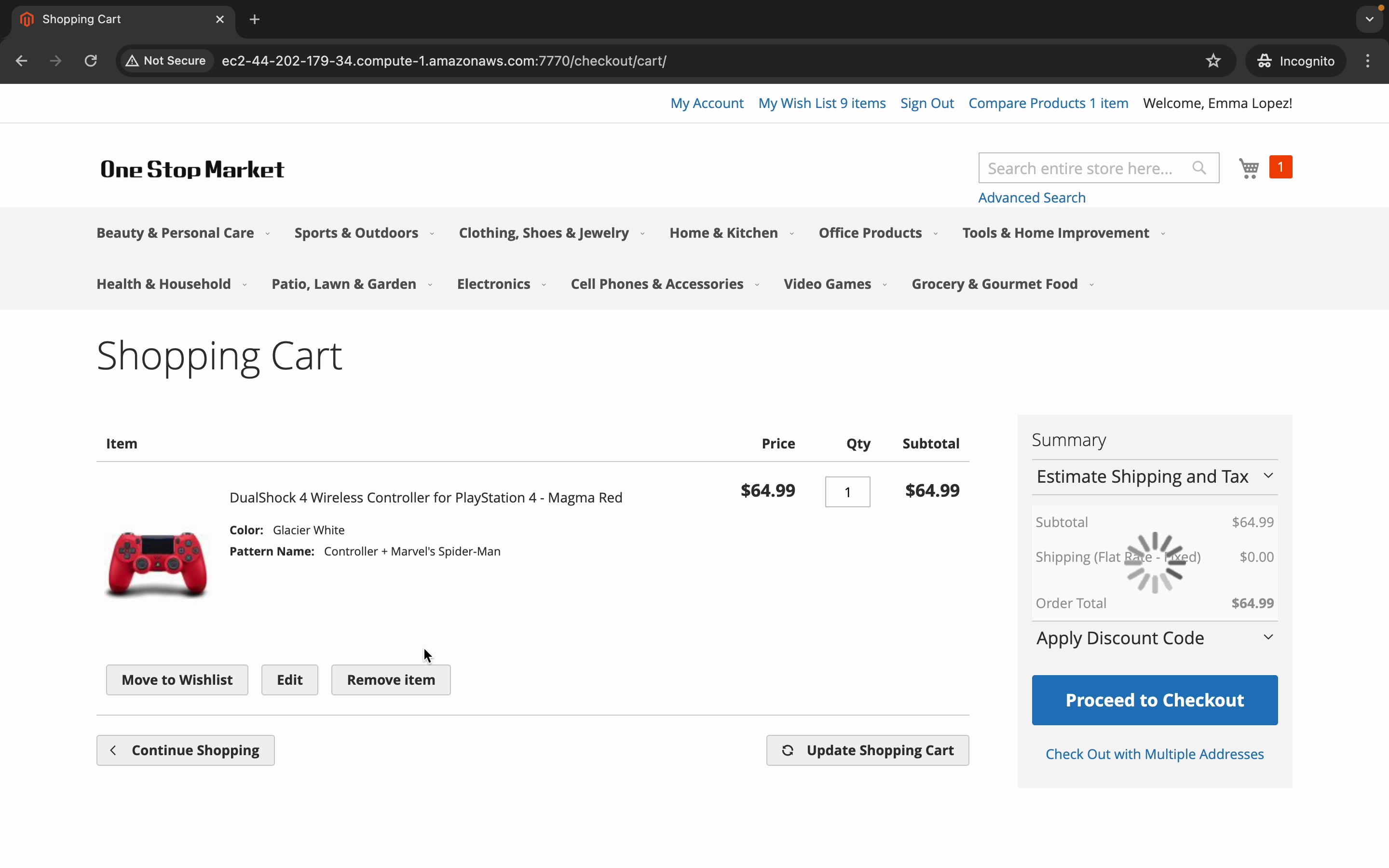This screenshot has height=868, width=1389.
Task: Reload the page with refresh icon
Action: click(x=91, y=61)
